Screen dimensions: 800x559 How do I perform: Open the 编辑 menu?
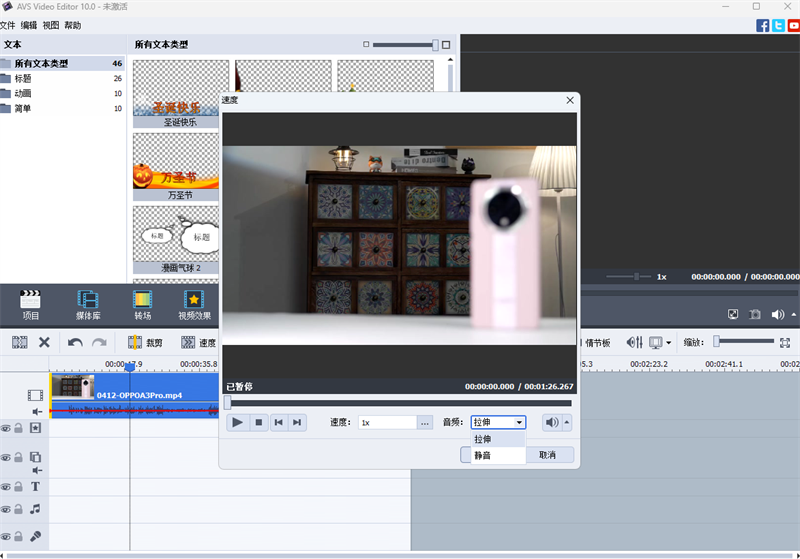tap(29, 25)
